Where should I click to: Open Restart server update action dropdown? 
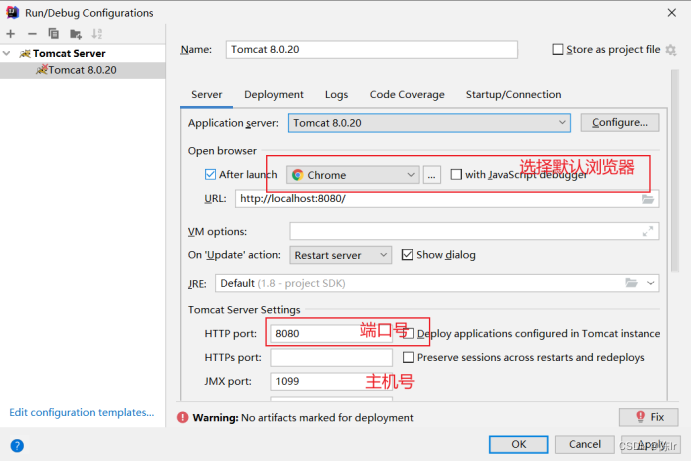[340, 255]
